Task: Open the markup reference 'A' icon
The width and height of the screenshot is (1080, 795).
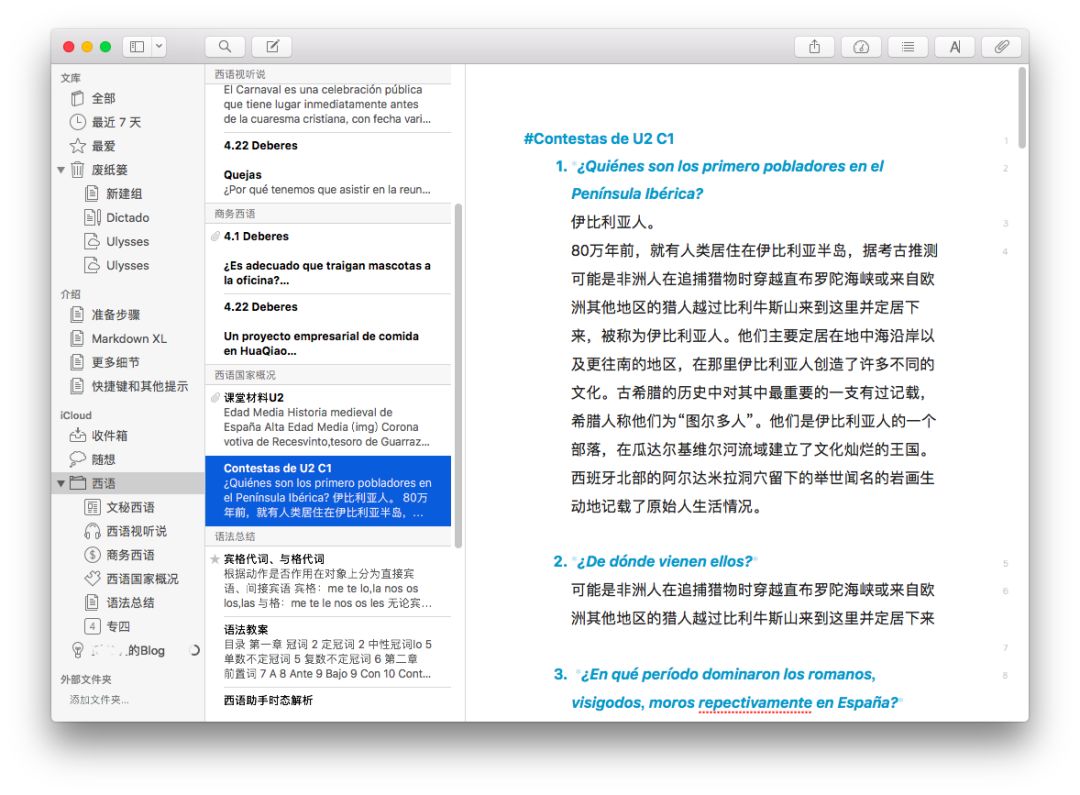Action: [x=954, y=47]
